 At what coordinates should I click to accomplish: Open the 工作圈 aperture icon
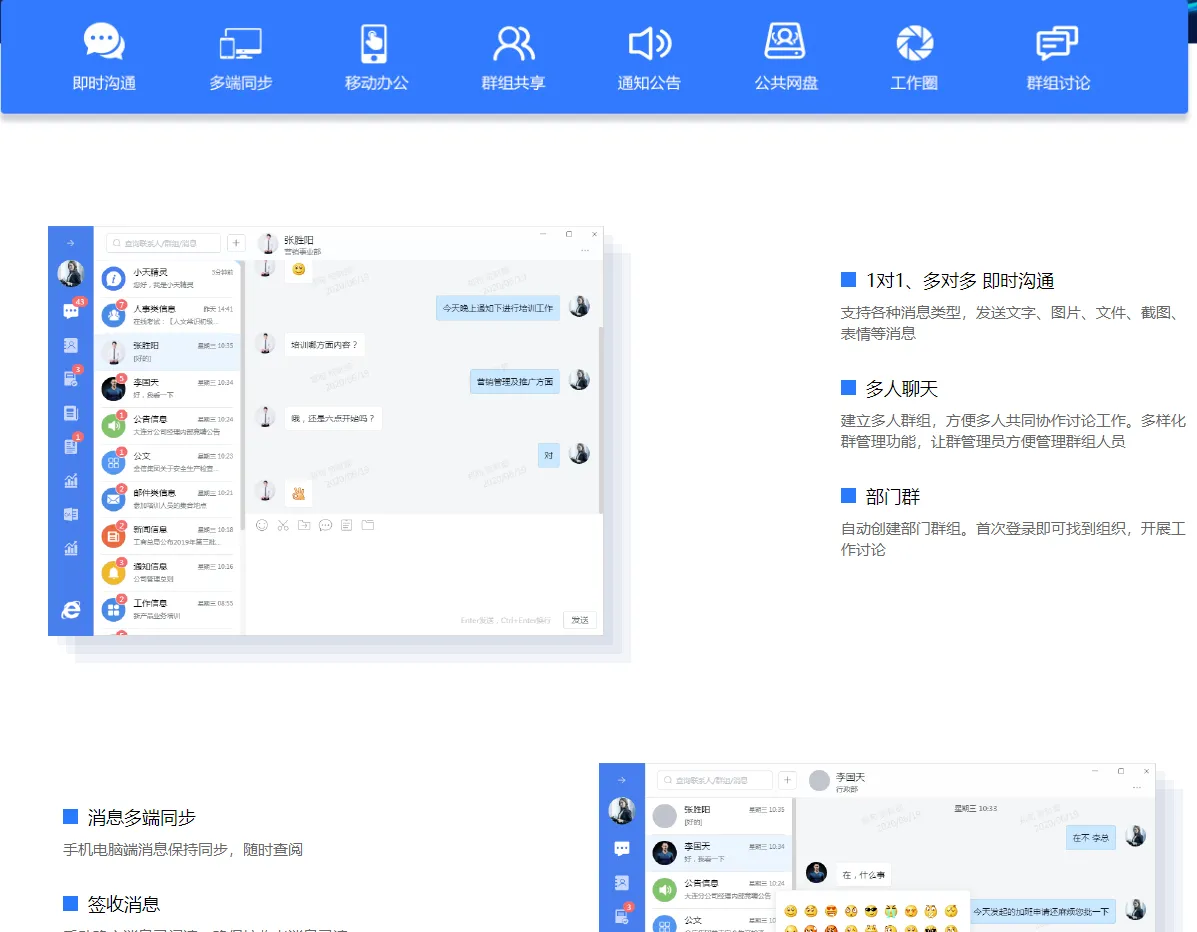[x=914, y=45]
